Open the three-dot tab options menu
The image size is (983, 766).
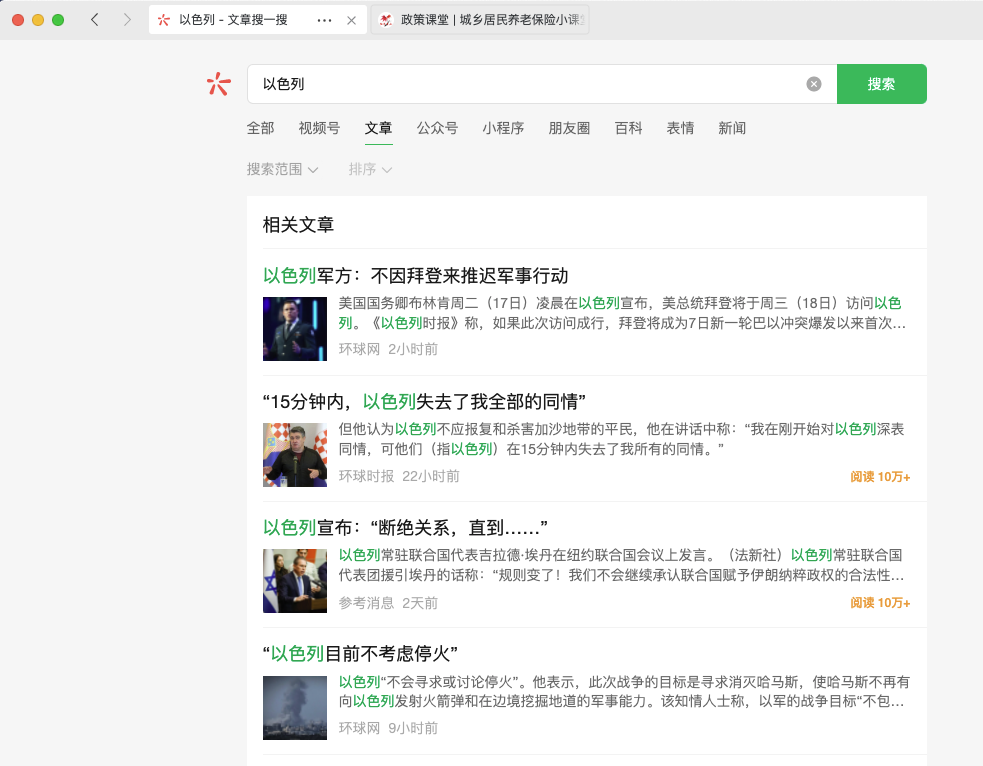coord(324,20)
